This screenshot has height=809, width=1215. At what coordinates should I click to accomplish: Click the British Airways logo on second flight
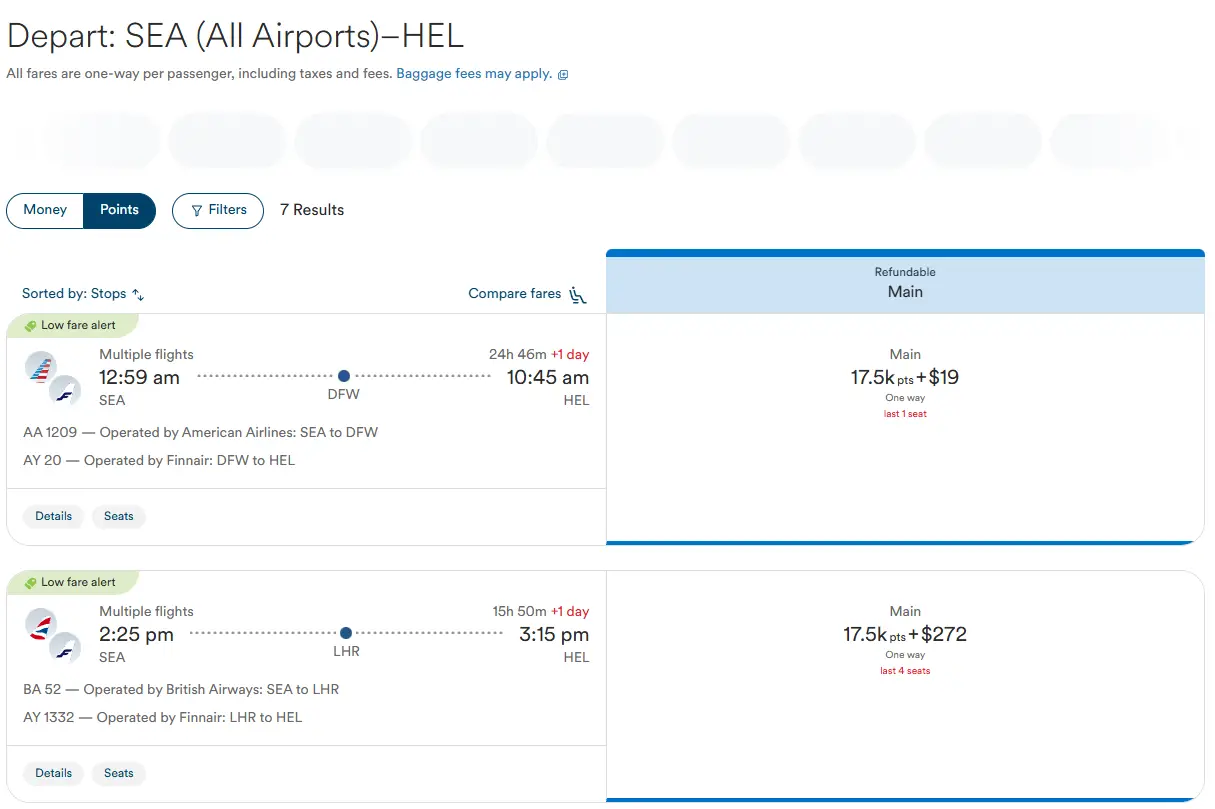pos(41,624)
